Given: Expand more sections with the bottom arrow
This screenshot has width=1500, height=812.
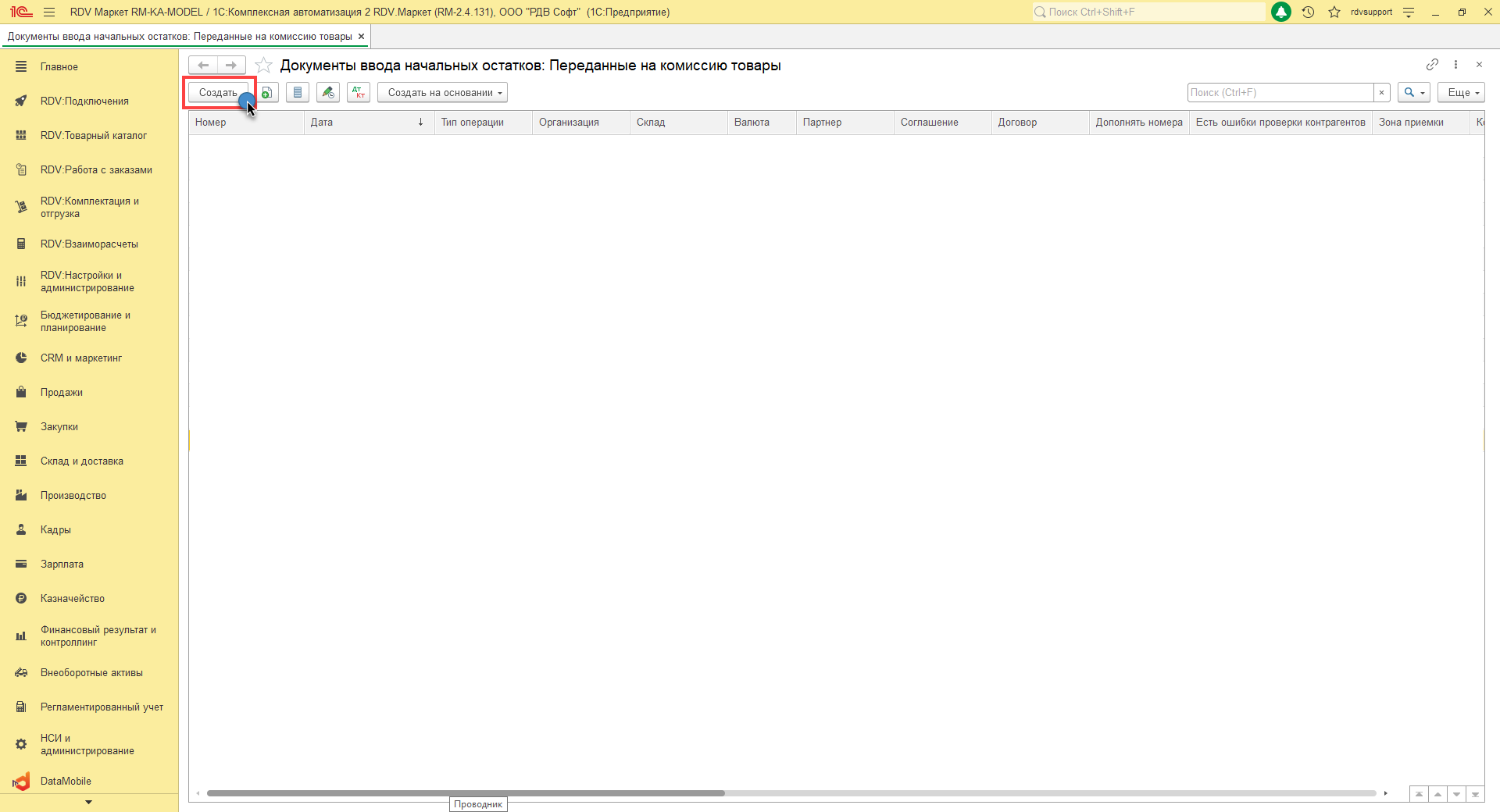Looking at the screenshot, I should point(88,802).
